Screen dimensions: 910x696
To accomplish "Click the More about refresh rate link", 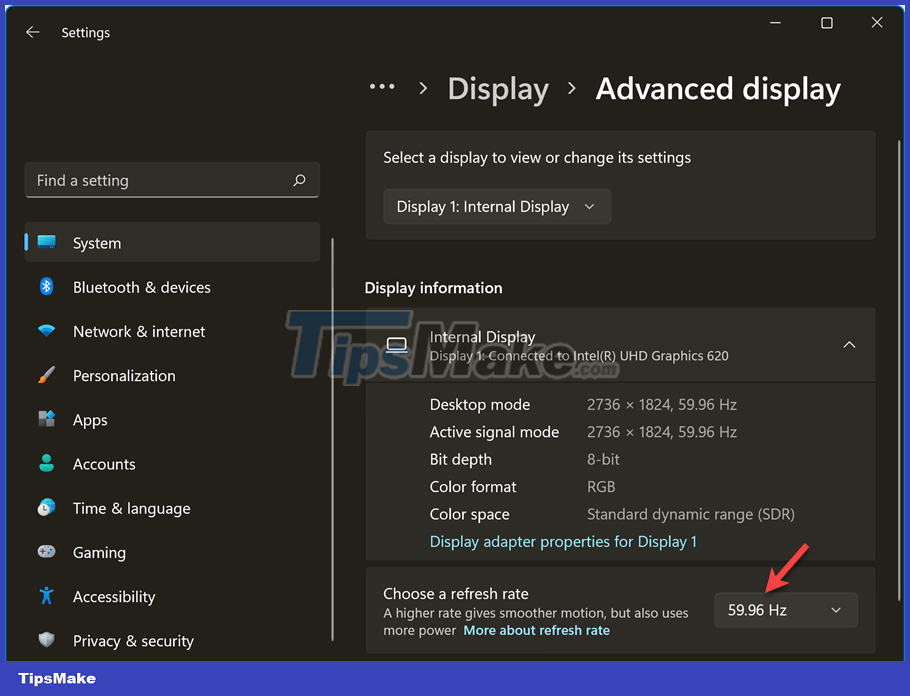I will pyautogui.click(x=536, y=630).
